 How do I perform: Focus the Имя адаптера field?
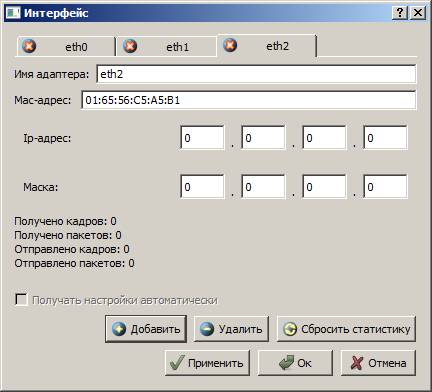tap(256, 74)
